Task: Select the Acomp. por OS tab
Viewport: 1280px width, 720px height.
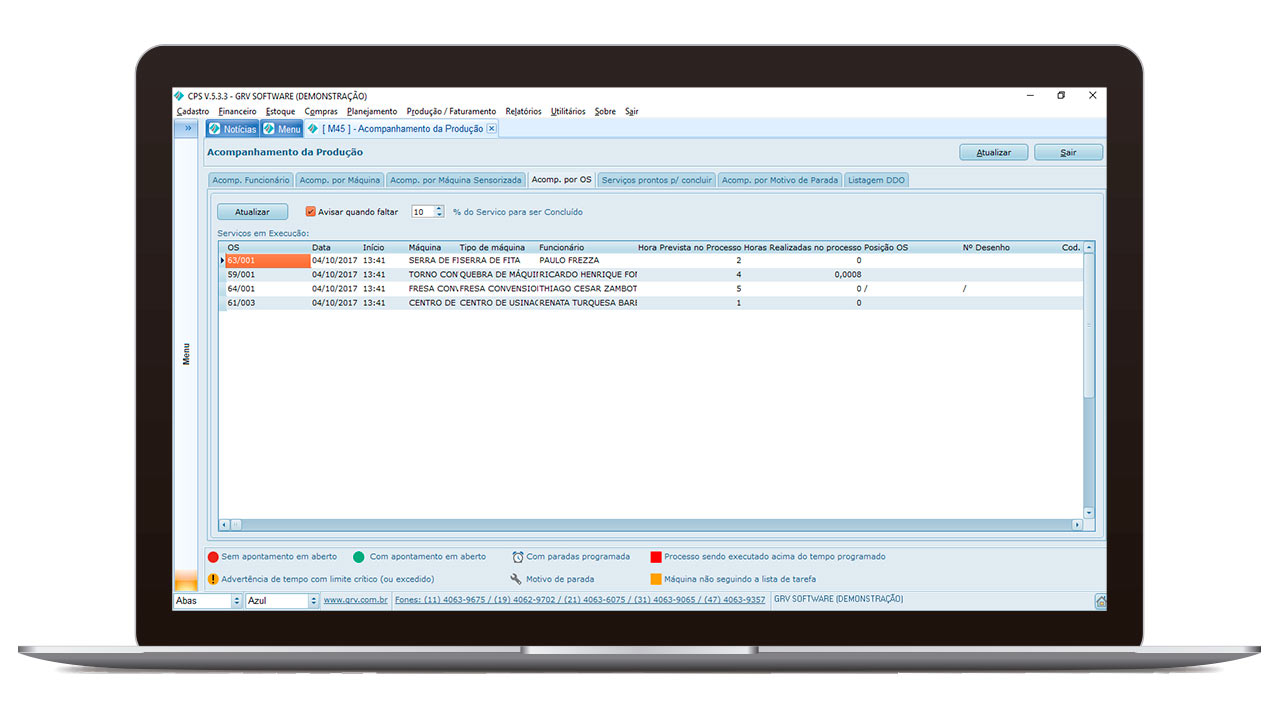Action: 562,180
